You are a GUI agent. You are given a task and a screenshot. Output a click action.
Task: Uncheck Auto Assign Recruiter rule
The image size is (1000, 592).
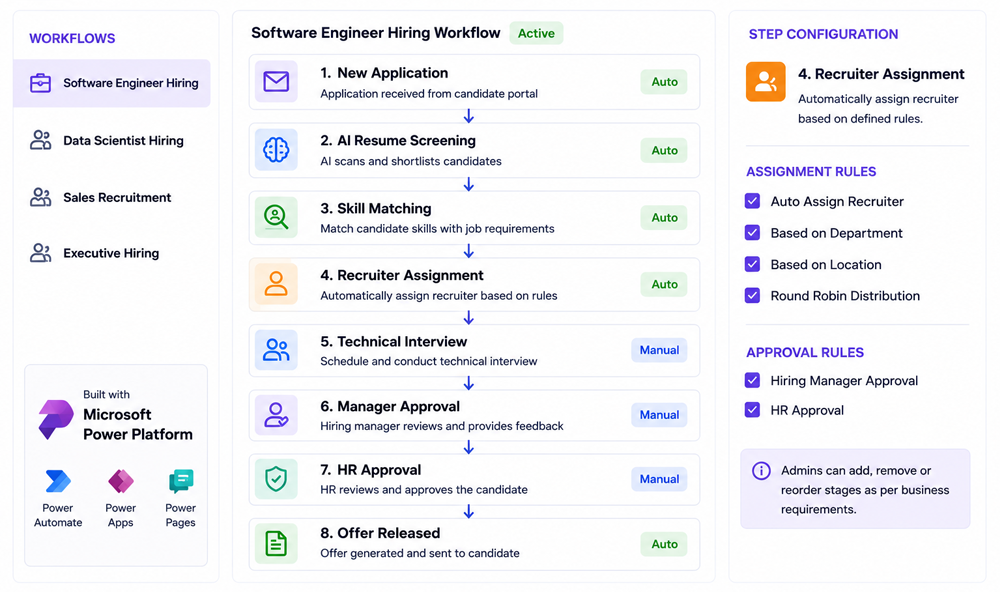pyautogui.click(x=753, y=201)
